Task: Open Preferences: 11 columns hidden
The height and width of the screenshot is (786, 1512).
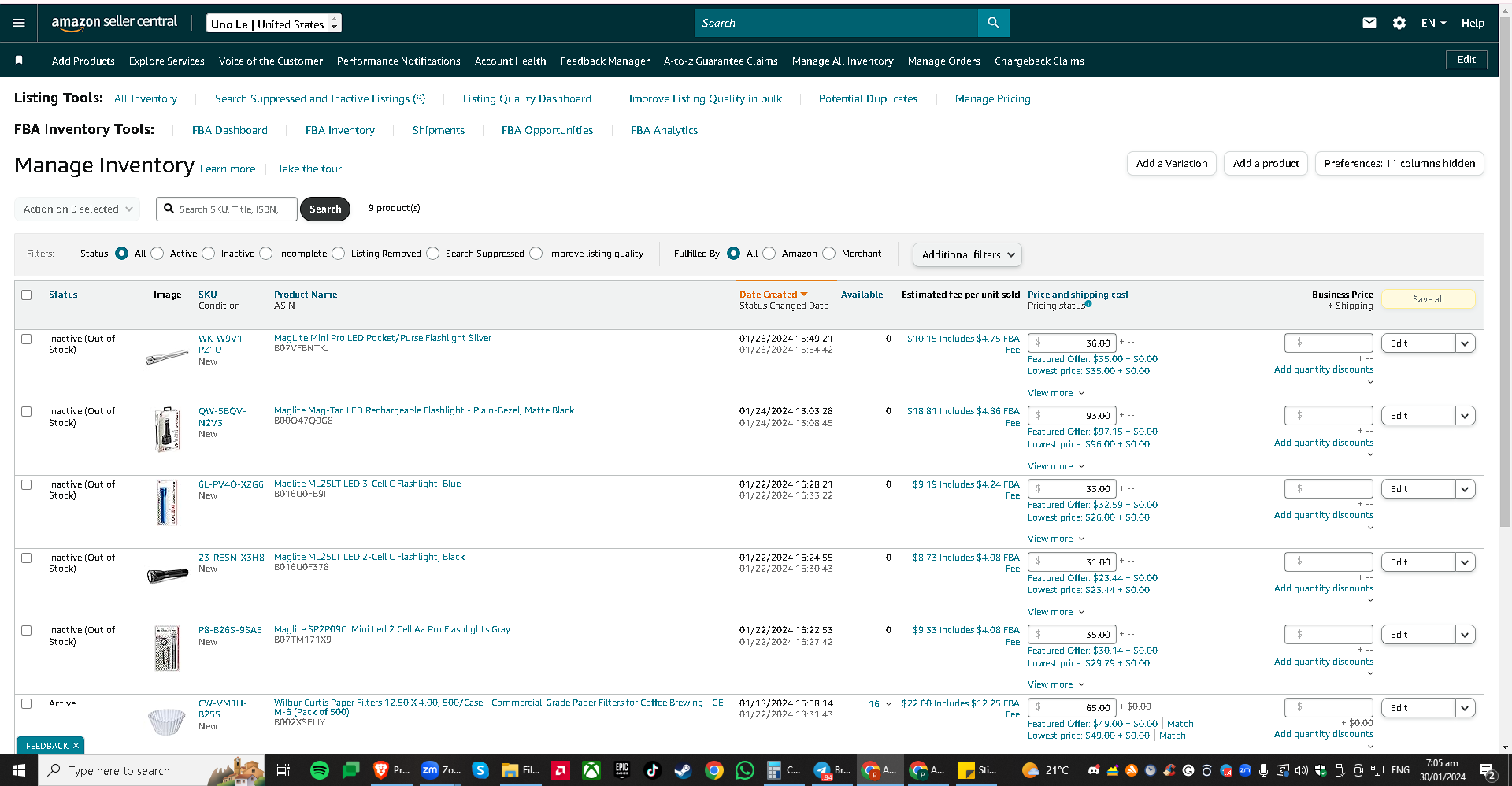Action: click(1399, 163)
